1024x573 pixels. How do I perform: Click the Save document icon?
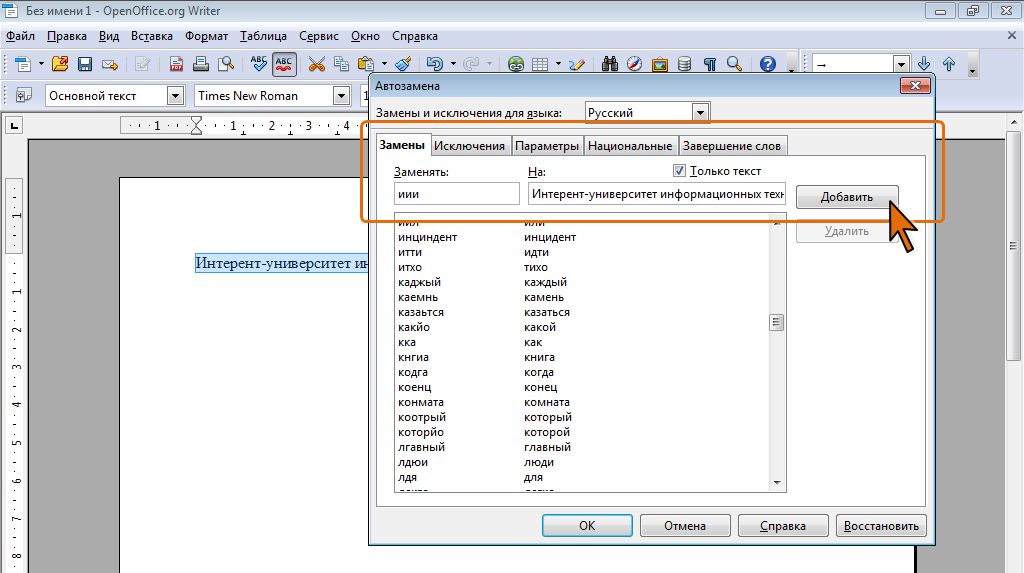(85, 64)
